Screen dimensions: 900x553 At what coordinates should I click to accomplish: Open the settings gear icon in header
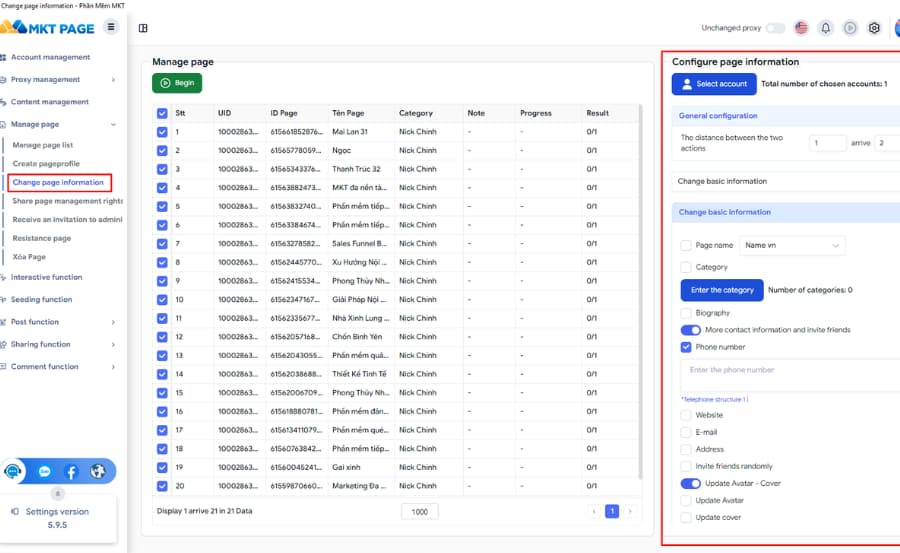point(874,28)
